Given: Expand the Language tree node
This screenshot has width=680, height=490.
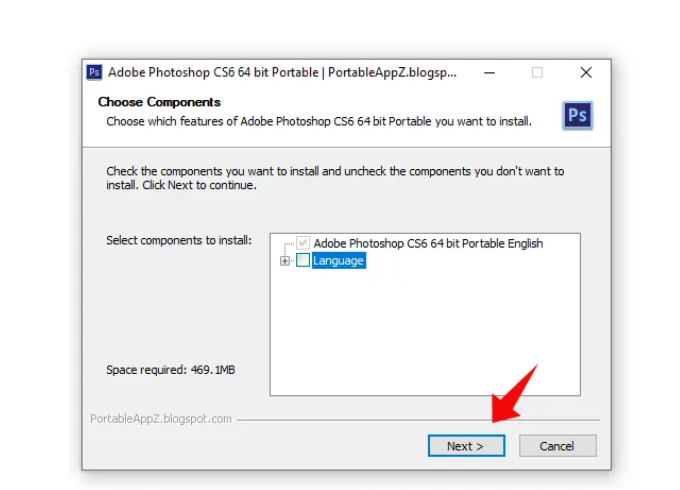Looking at the screenshot, I should 286,261.
